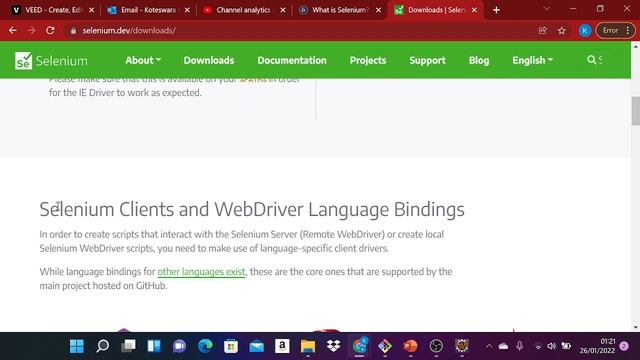Close the Email - Koteswara tab
The height and width of the screenshot is (360, 640).
pos(187,10)
